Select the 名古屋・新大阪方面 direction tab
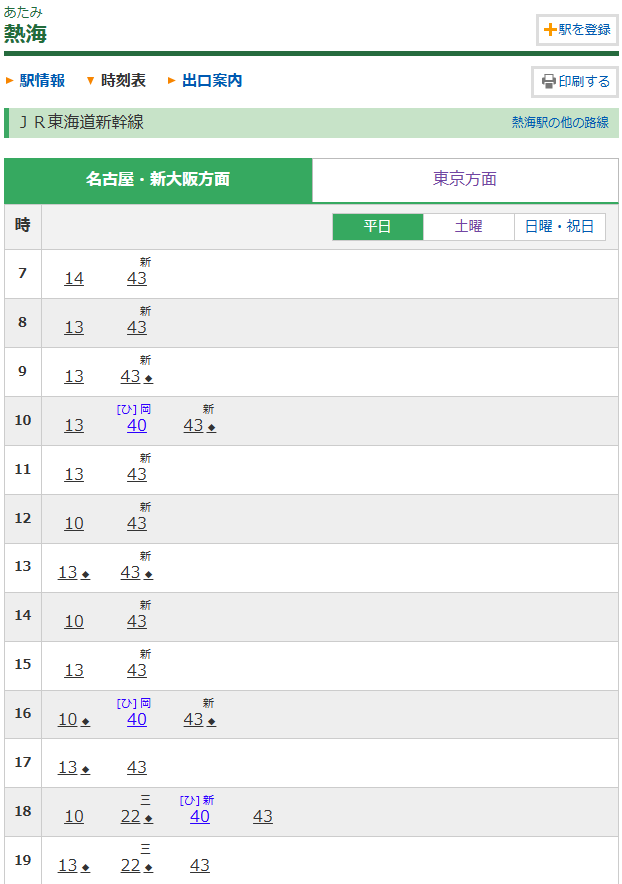 [158, 180]
